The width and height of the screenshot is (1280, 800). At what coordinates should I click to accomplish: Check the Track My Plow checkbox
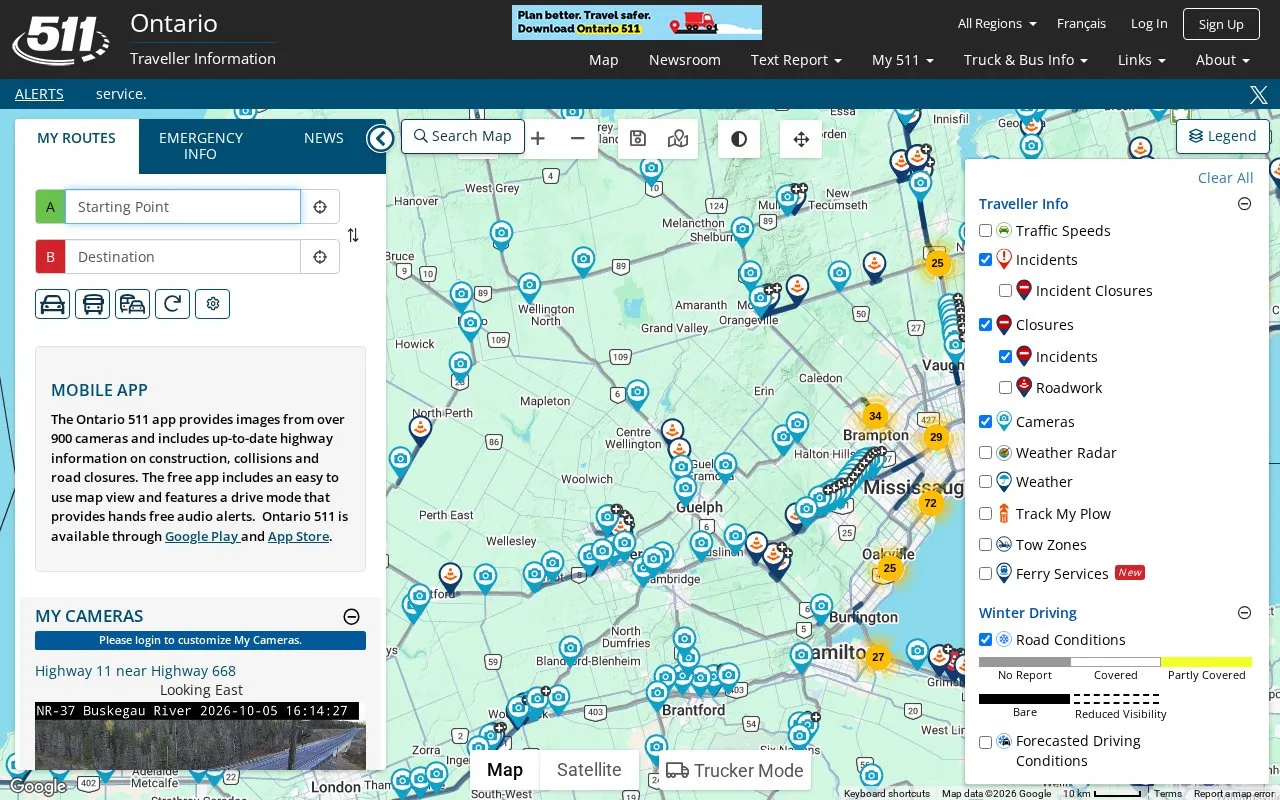(x=986, y=514)
